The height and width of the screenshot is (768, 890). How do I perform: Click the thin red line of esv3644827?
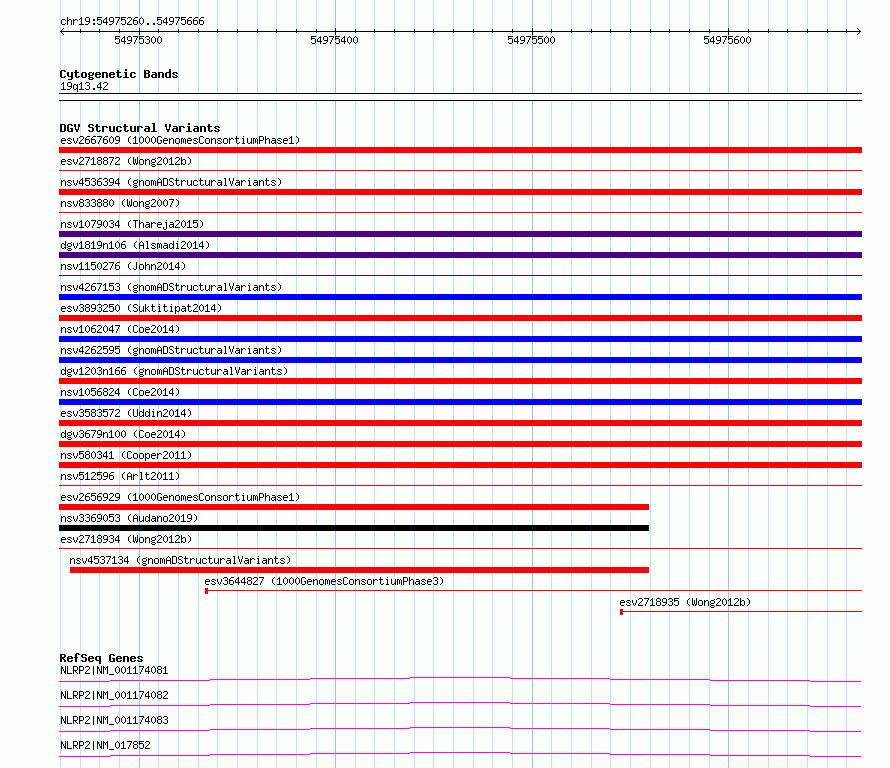pyautogui.click(x=534, y=591)
